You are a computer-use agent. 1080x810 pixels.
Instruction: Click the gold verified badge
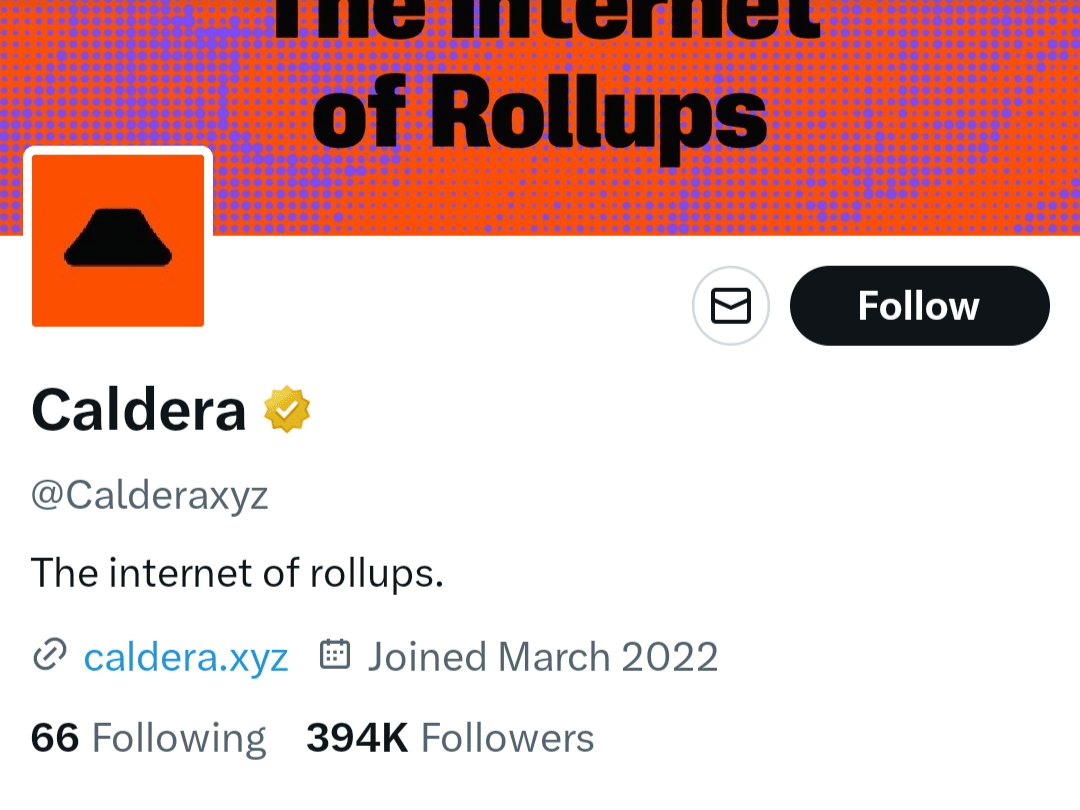[287, 410]
